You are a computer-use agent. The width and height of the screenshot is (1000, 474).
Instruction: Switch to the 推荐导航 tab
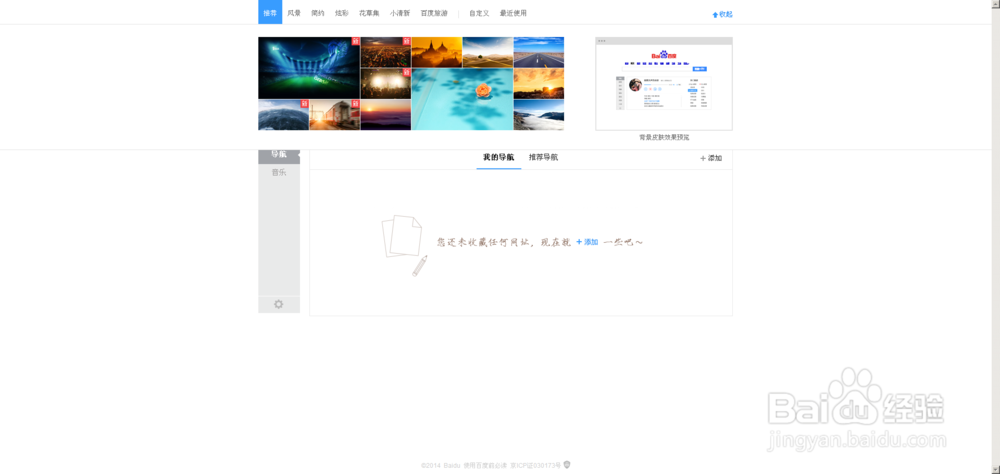543,158
